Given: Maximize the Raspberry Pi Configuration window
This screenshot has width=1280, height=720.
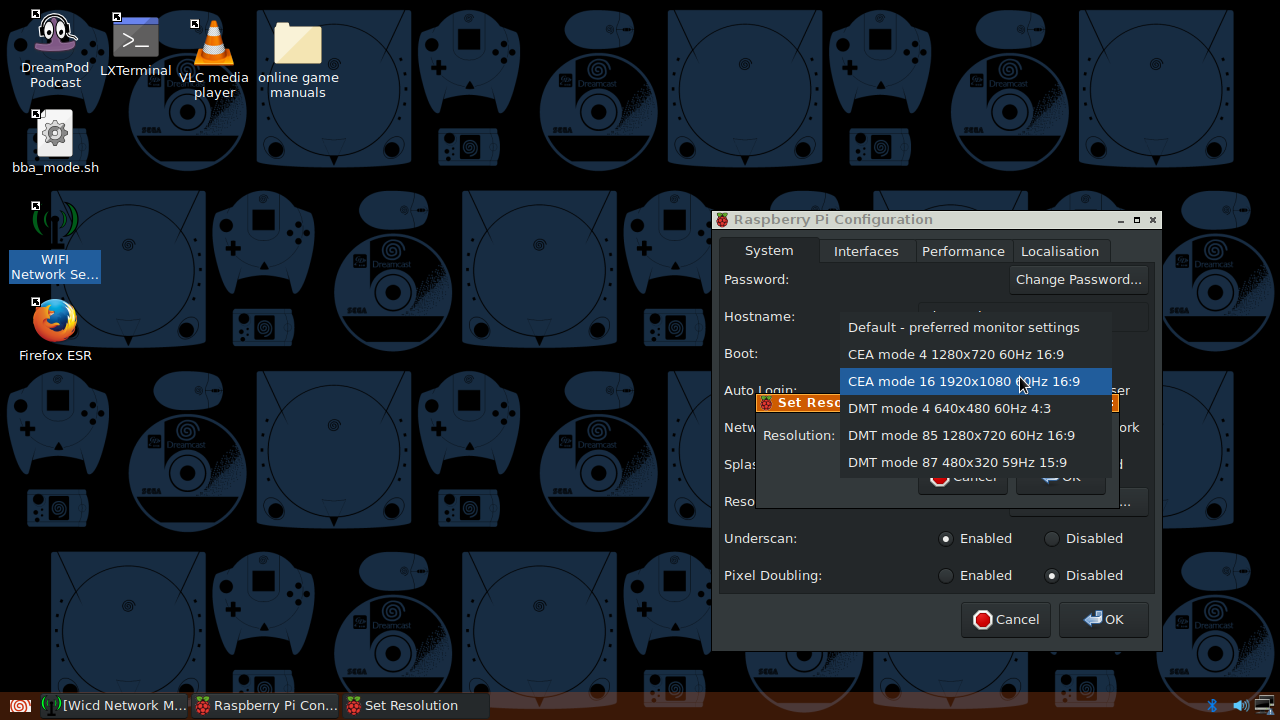Looking at the screenshot, I should [x=1137, y=220].
